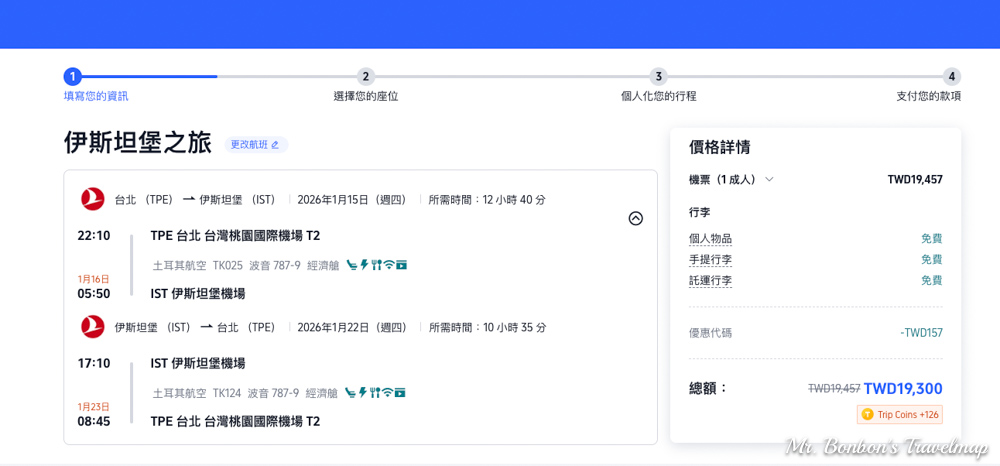Go to step 3 個人化您的行程

pyautogui.click(x=658, y=77)
